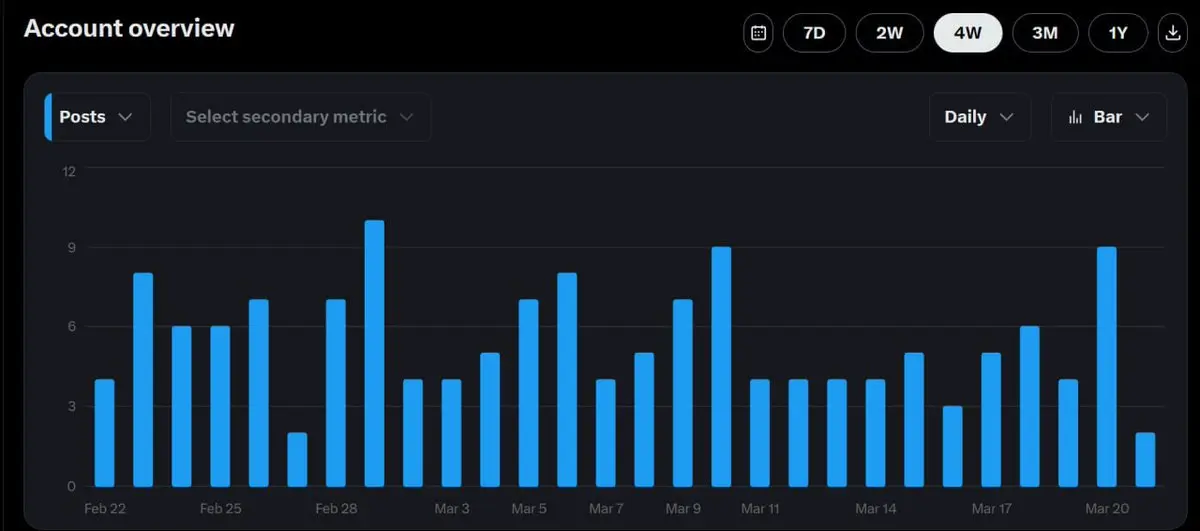The width and height of the screenshot is (1200, 531).
Task: Select the 2W time range
Action: [889, 33]
